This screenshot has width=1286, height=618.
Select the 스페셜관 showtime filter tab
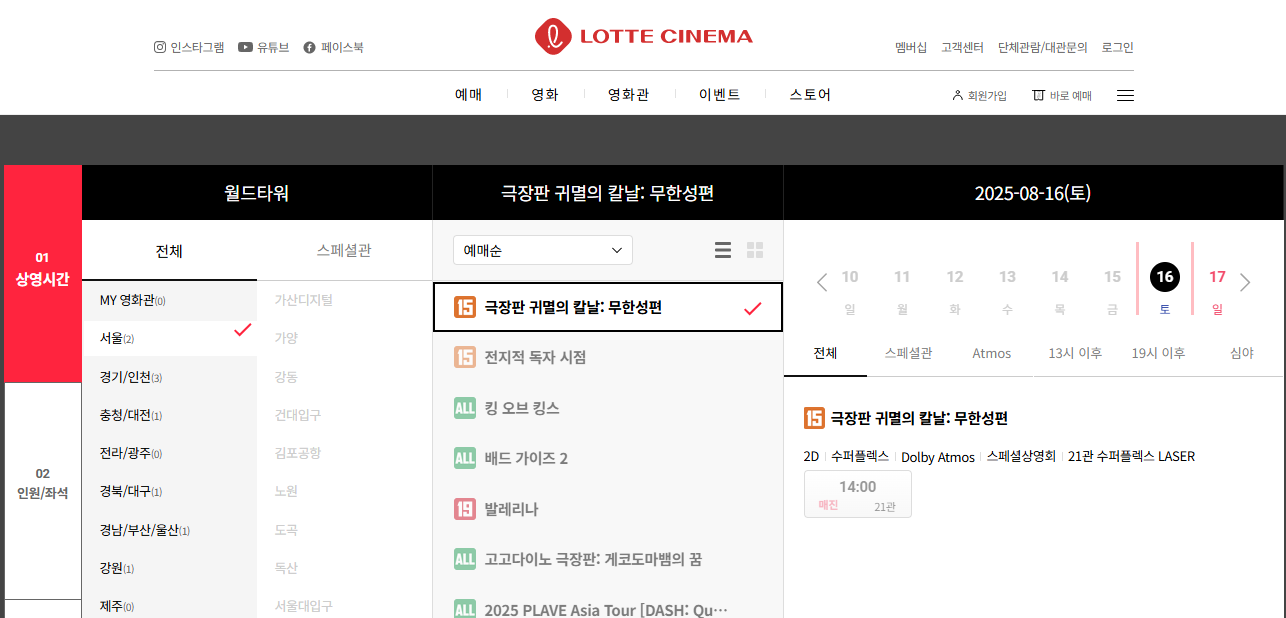pos(908,353)
